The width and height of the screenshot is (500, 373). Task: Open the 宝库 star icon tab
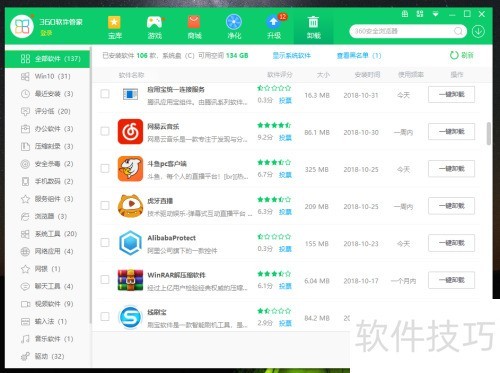115,27
